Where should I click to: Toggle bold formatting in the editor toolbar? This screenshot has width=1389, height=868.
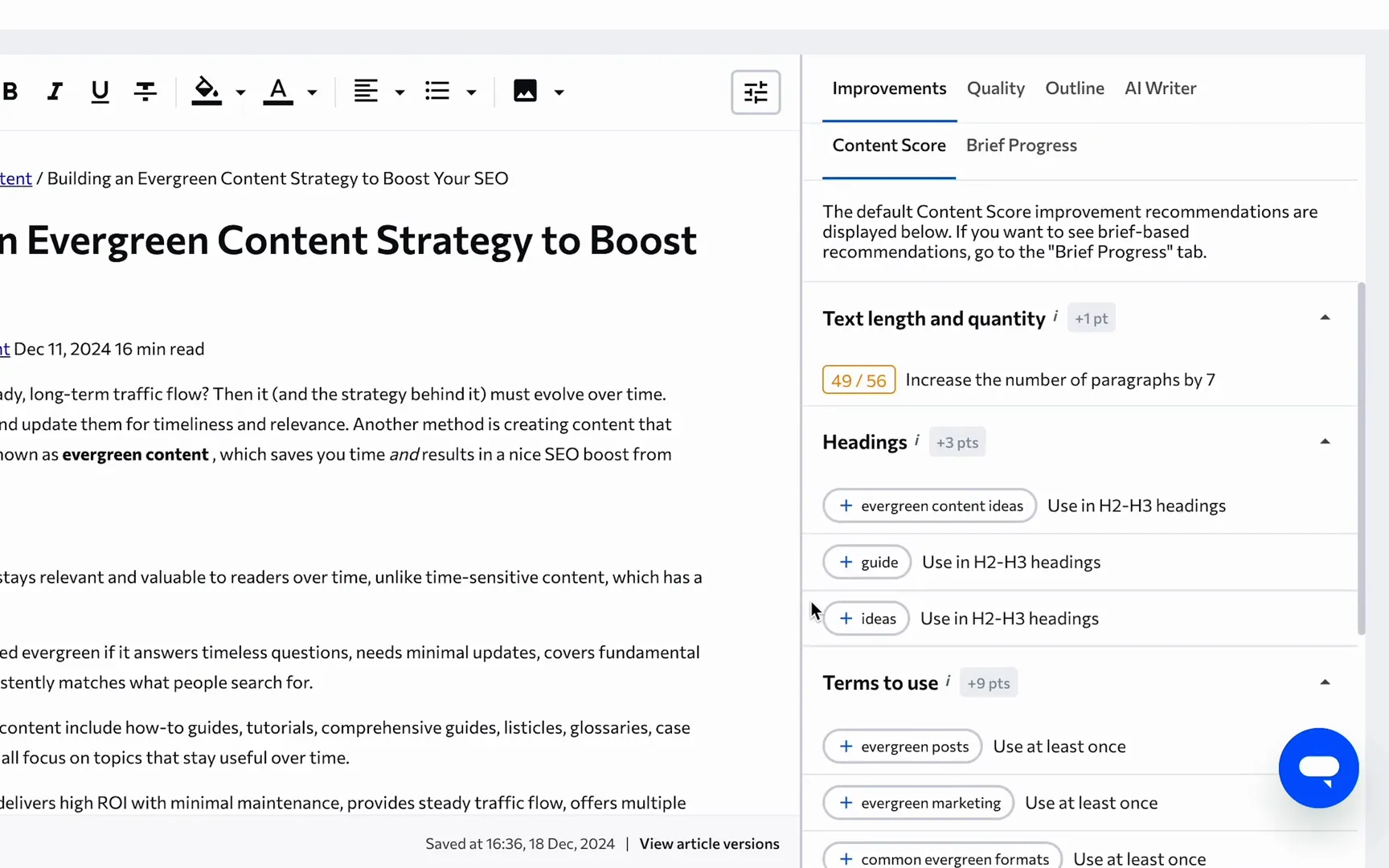click(x=10, y=91)
